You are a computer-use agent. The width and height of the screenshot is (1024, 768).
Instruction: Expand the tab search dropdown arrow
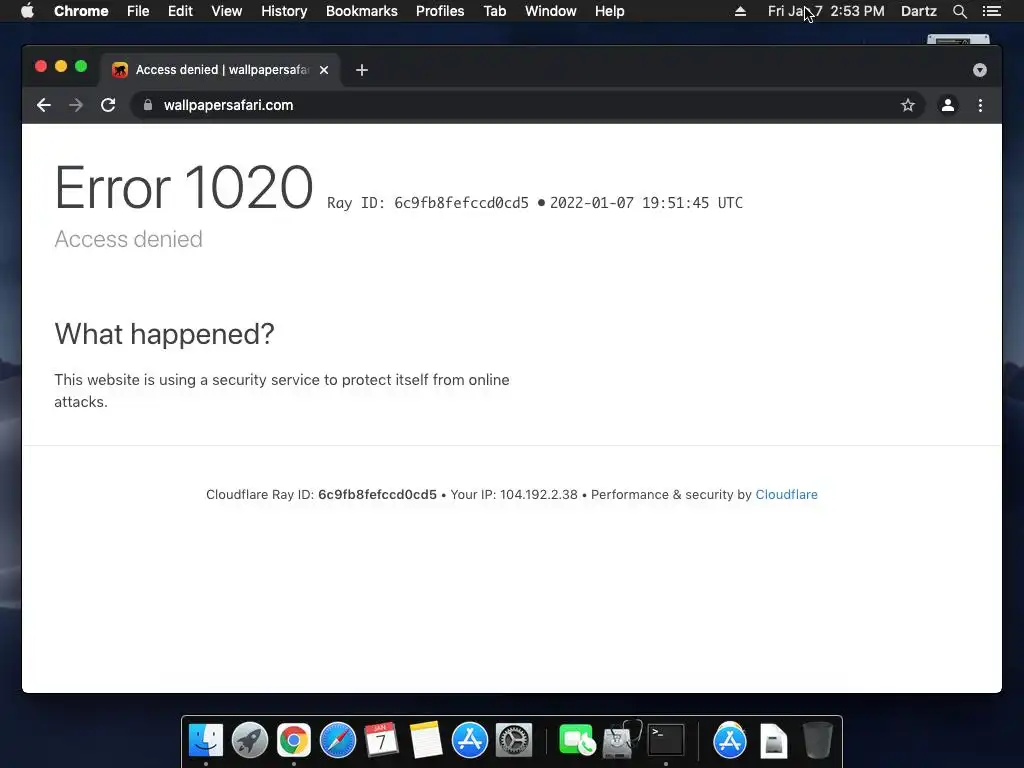pyautogui.click(x=980, y=70)
